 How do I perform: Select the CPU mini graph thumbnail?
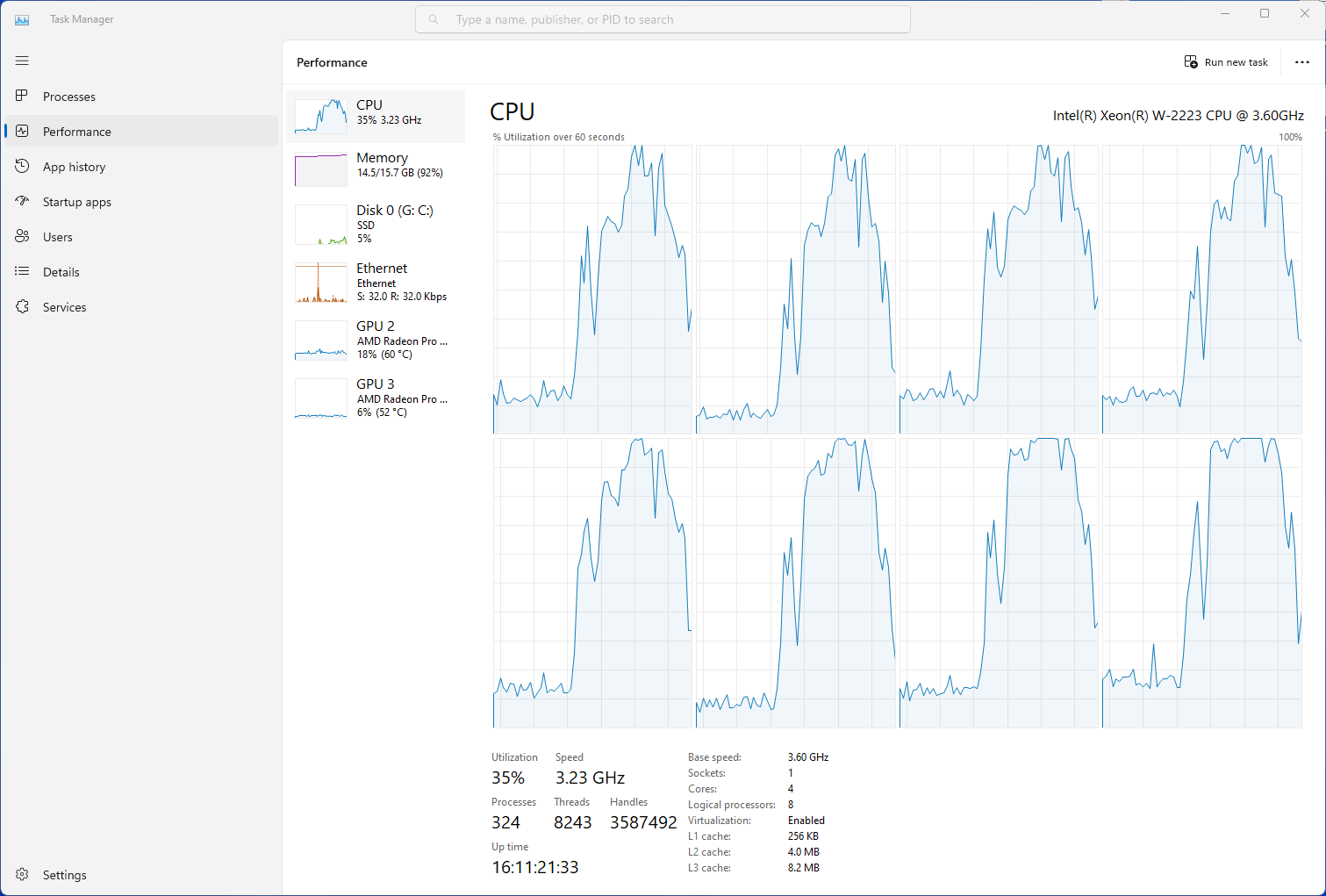321,116
